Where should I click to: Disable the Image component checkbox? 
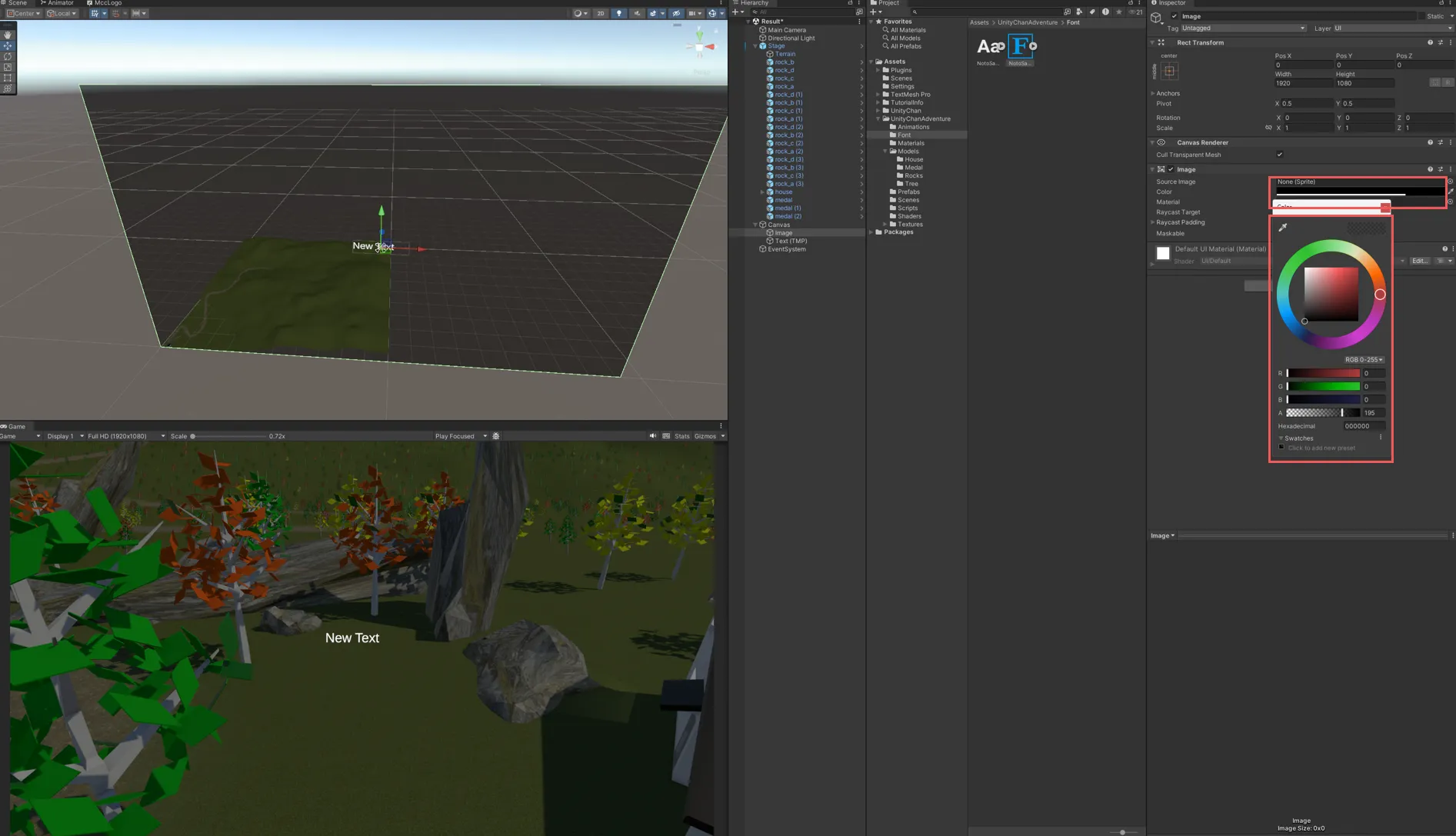point(1171,169)
